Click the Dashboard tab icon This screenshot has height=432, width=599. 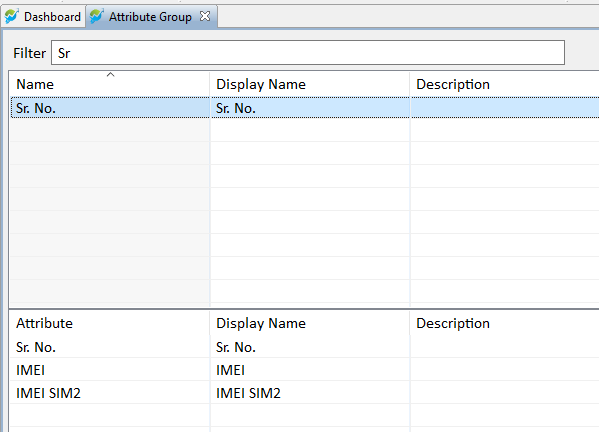tap(11, 16)
